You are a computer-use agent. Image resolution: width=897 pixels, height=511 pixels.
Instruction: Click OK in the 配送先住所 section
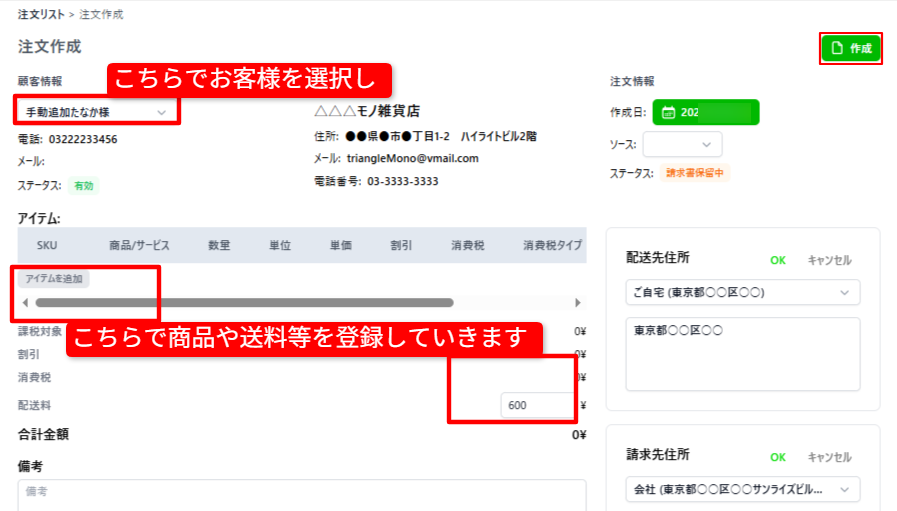tap(778, 260)
